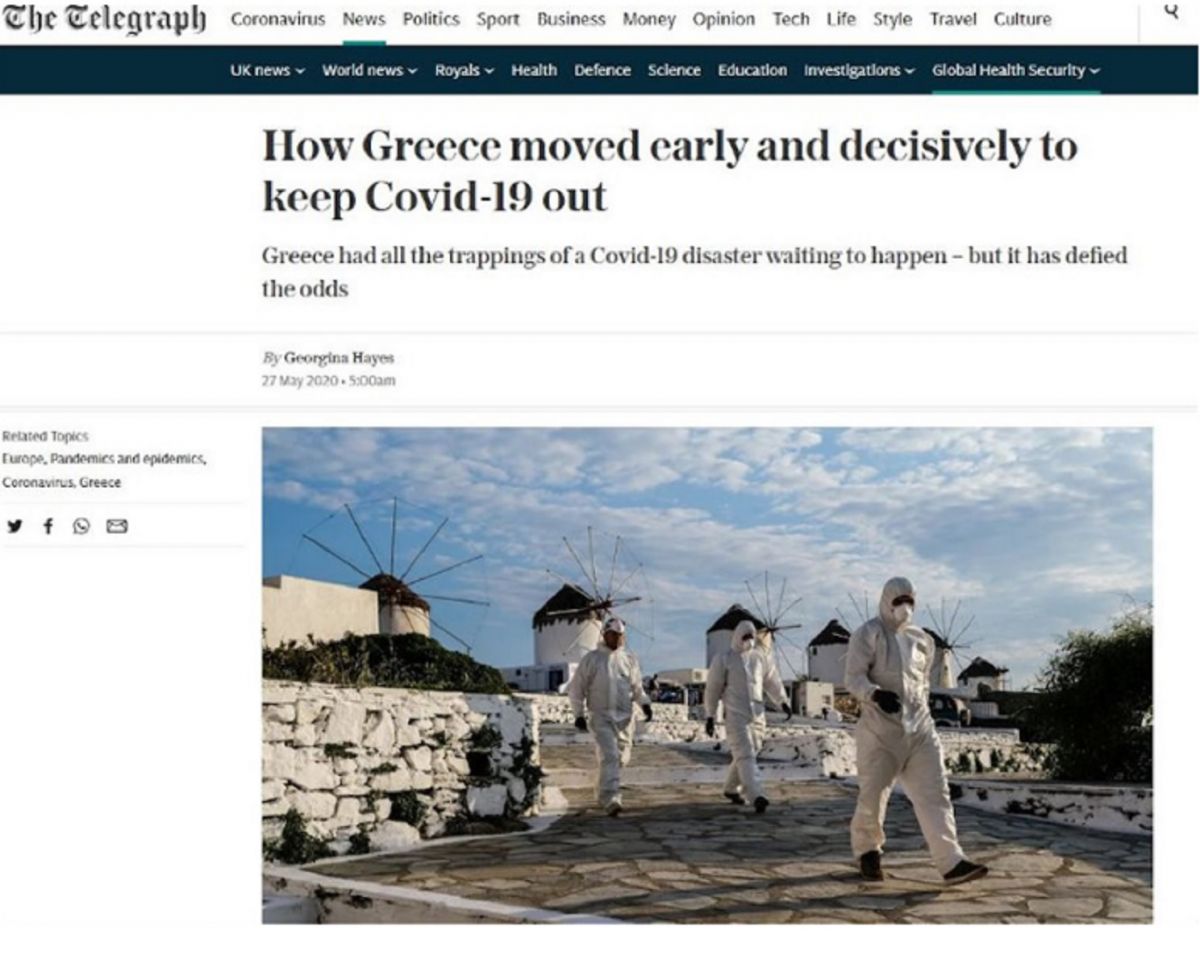Expand the World news dropdown
This screenshot has width=1200, height=968.
pos(369,70)
